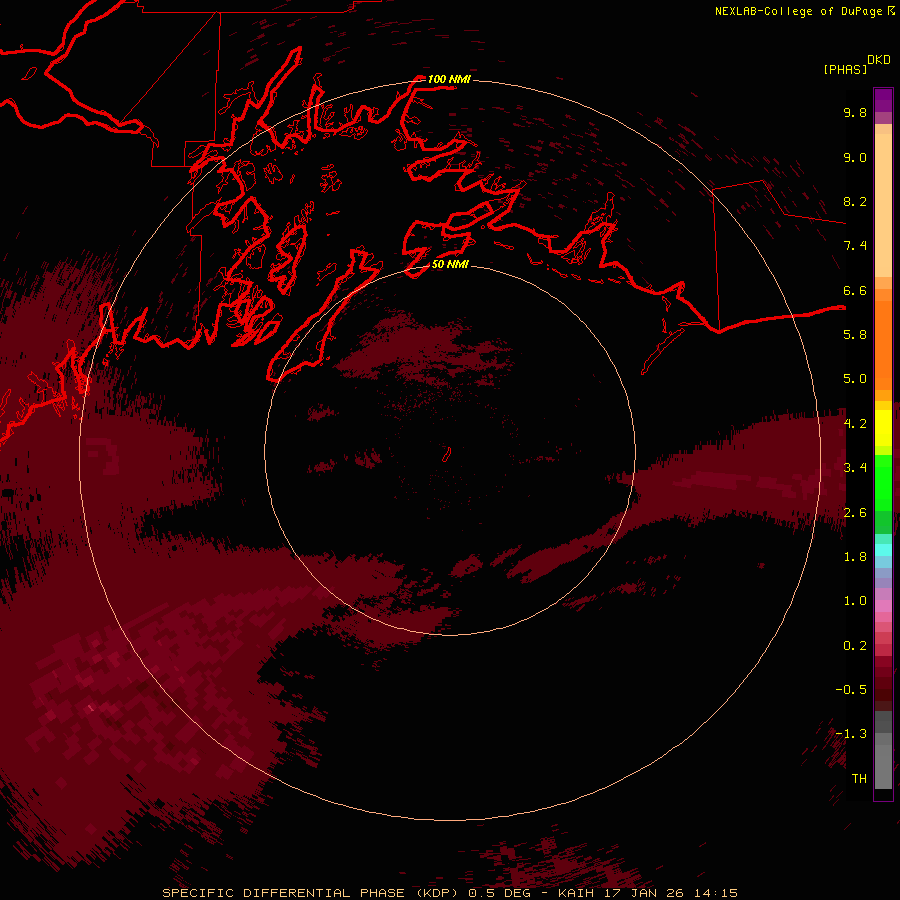Click the 0.5 DEG elevation text
This screenshot has width=900, height=900.
[499, 893]
